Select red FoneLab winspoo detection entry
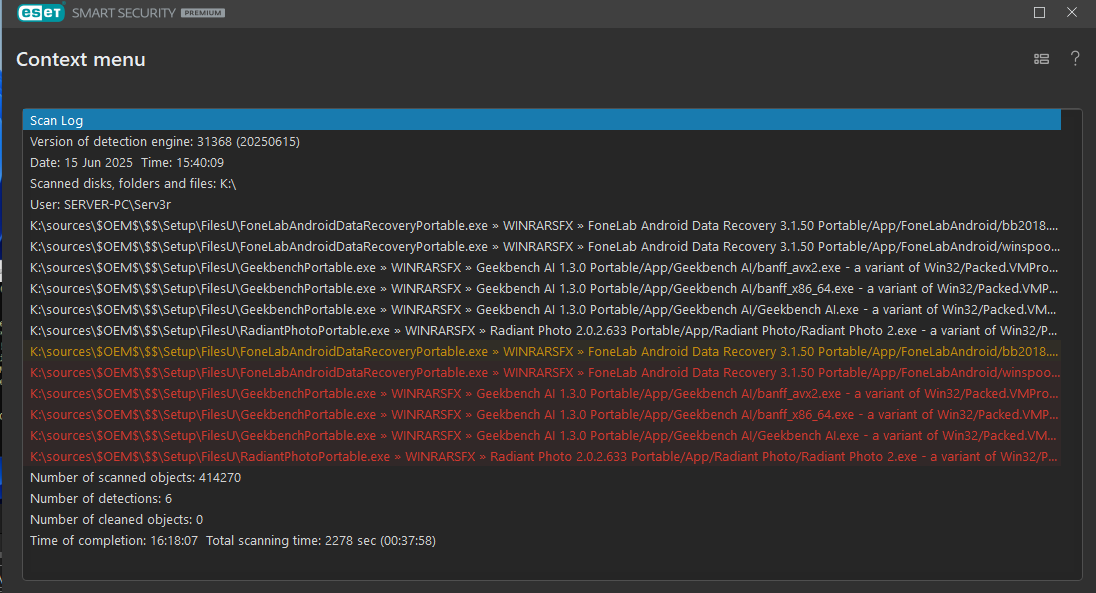The width and height of the screenshot is (1096, 593). tap(542, 372)
